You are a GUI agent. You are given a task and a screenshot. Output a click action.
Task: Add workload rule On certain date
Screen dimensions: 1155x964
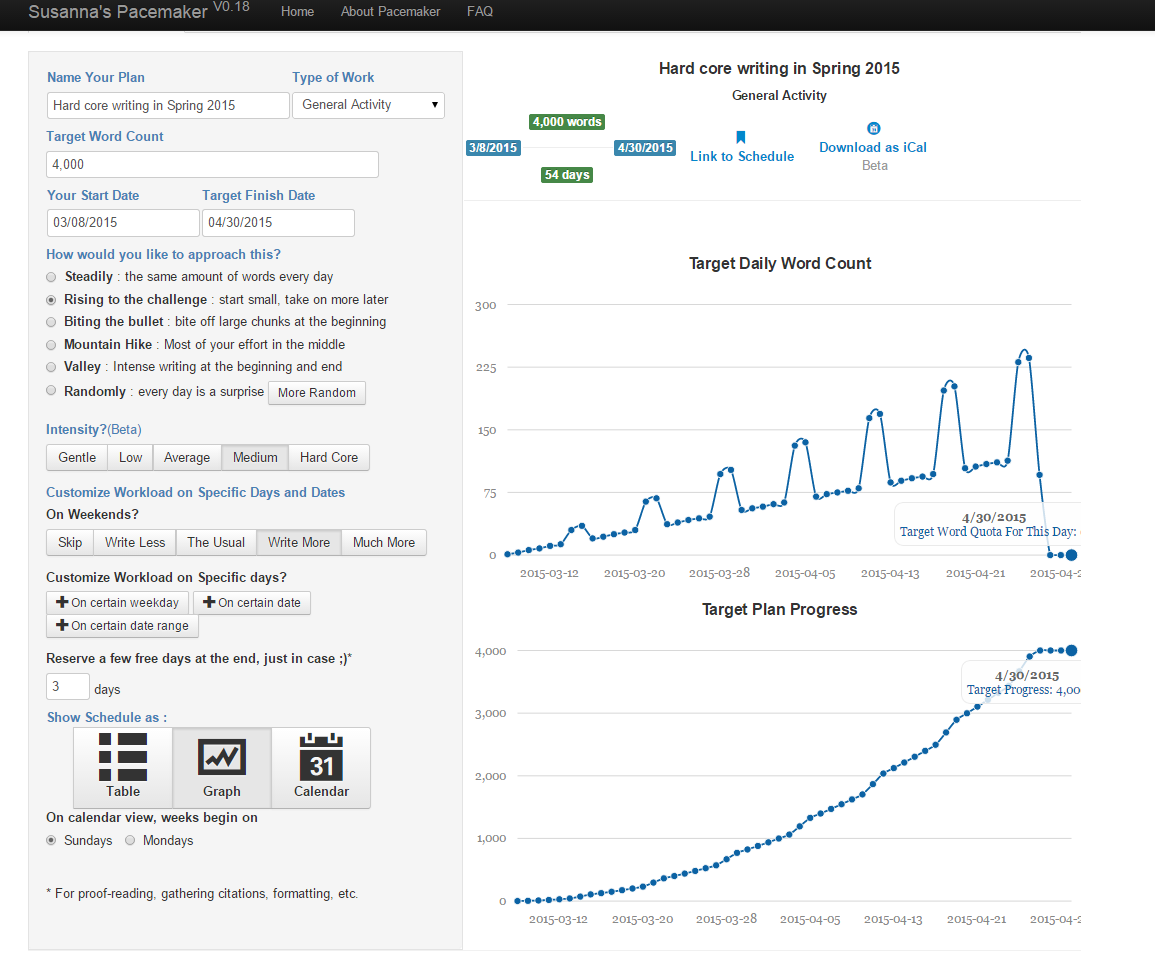[x=252, y=602]
